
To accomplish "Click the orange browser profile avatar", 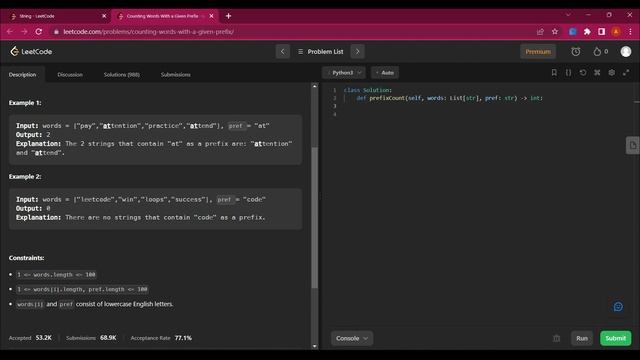I will pos(616,31).
